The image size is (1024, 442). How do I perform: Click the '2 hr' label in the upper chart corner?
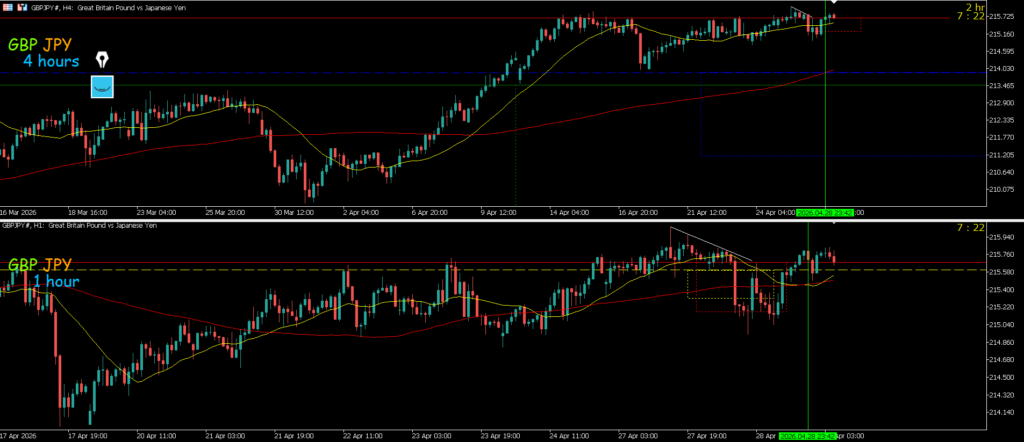[x=974, y=7]
